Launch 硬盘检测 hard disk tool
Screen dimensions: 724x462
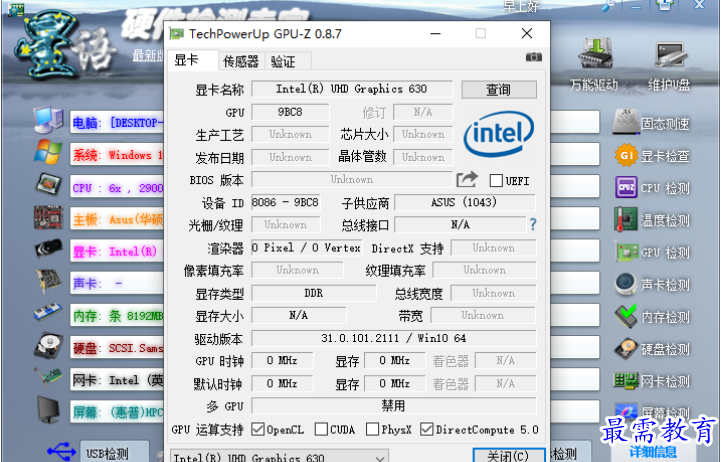(652, 349)
